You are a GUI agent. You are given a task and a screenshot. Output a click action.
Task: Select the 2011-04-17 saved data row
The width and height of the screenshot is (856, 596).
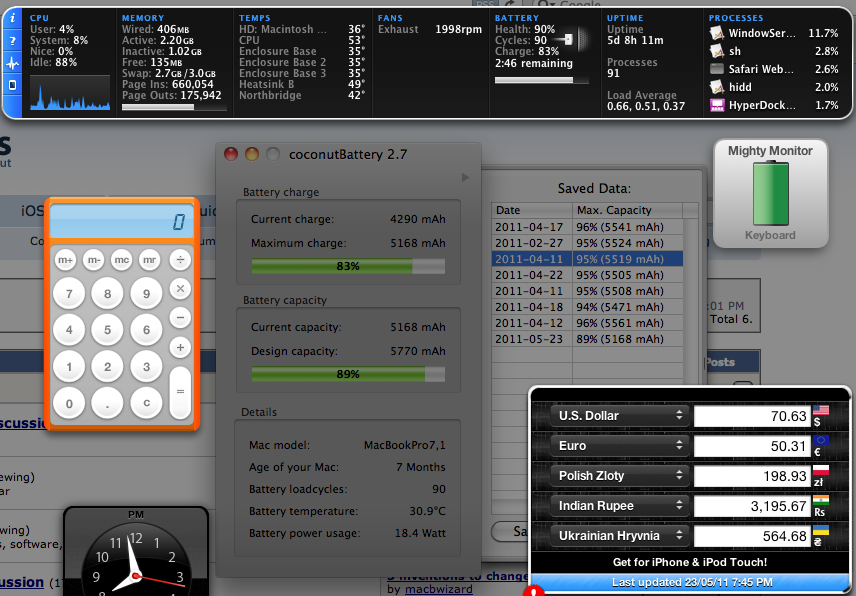pos(587,227)
